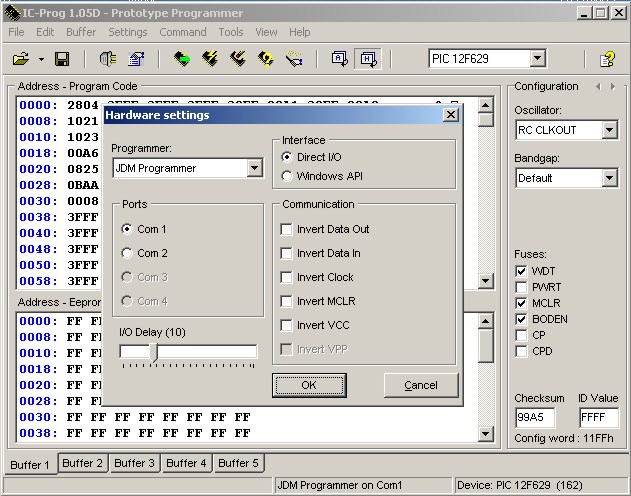Click the Erase All chip icon
The width and height of the screenshot is (631, 496).
238,60
